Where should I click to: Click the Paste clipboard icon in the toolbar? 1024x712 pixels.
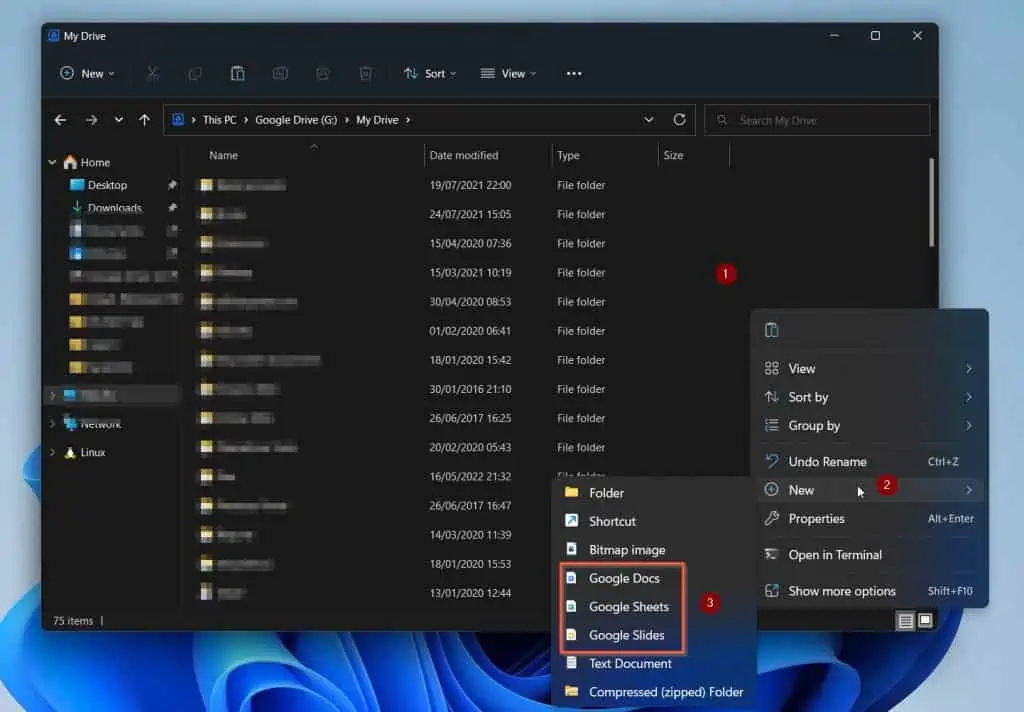[238, 73]
